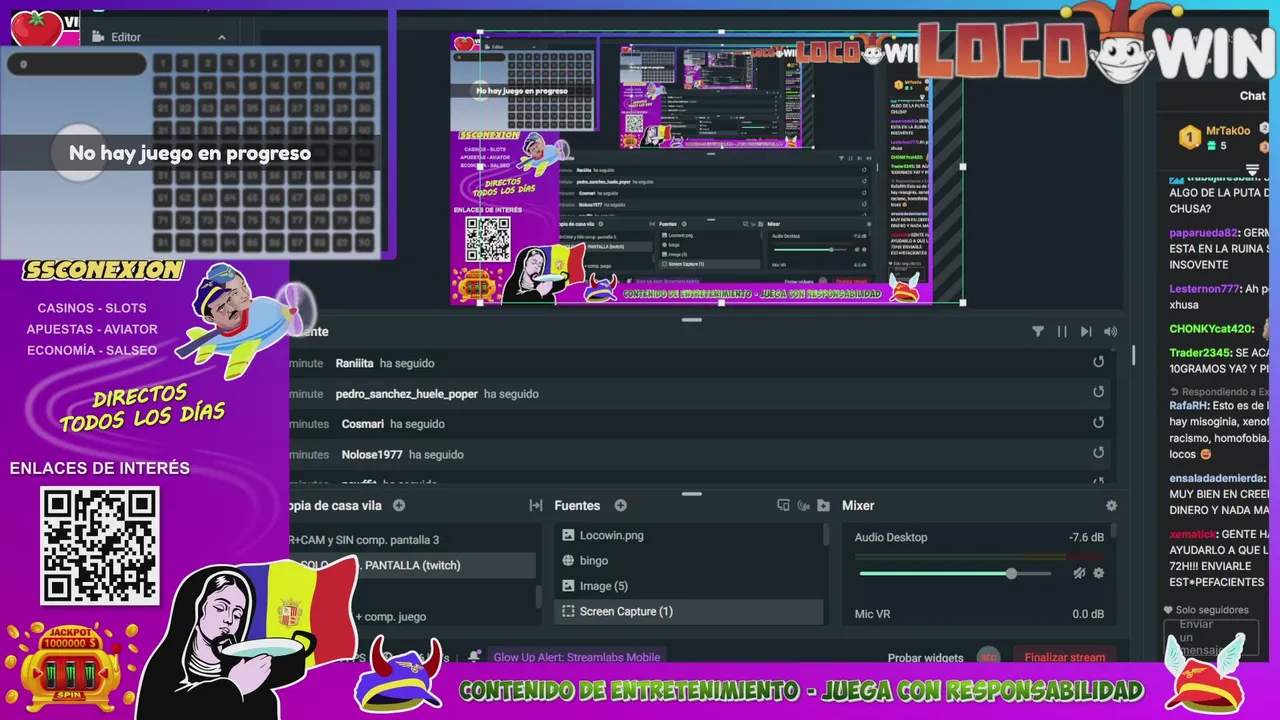Replay the Cosmari follow alert
1280x720 pixels.
tap(1098, 423)
